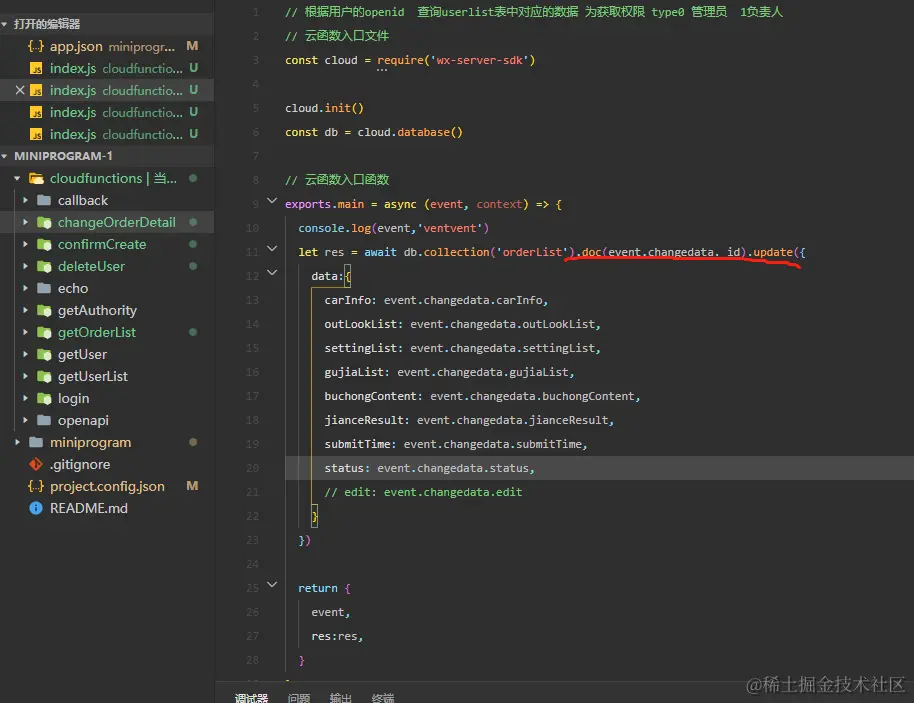The image size is (914, 703).
Task: Click the .gitignore git icon
Action: tap(36, 464)
